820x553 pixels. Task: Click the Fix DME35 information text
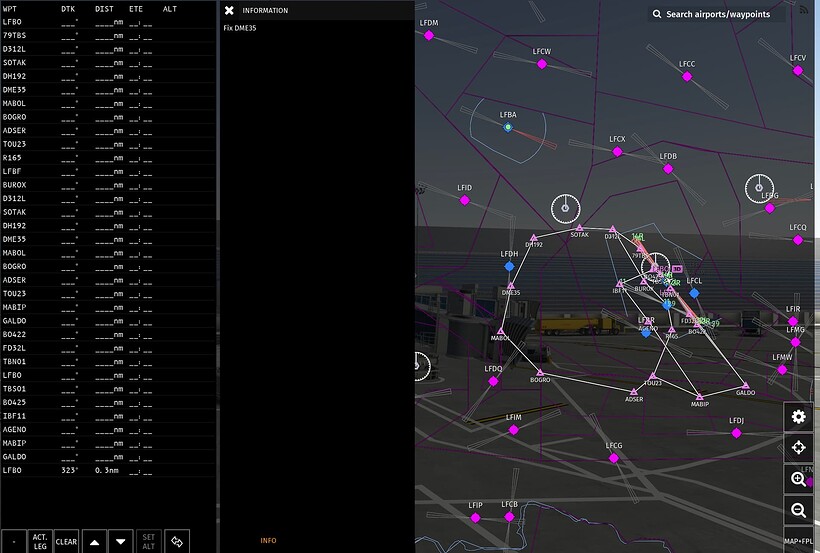coord(240,28)
